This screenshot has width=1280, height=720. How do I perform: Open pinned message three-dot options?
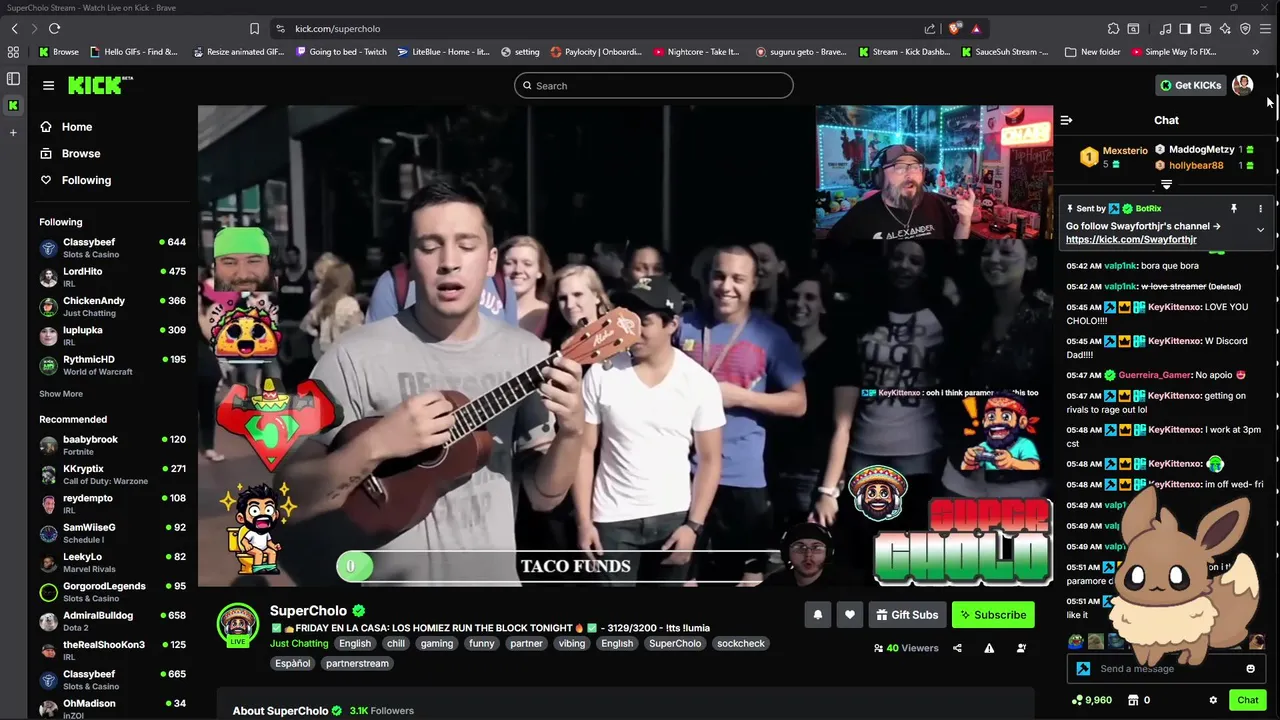point(1260,208)
